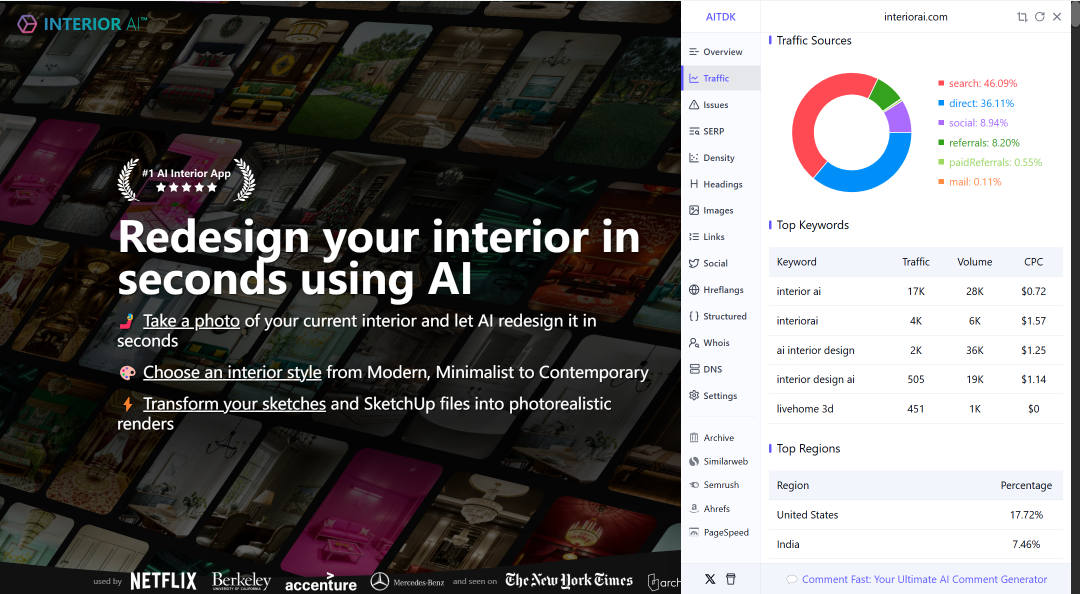Click Choose an interior style link
Viewport: 1080px width, 594px height.
(x=232, y=372)
